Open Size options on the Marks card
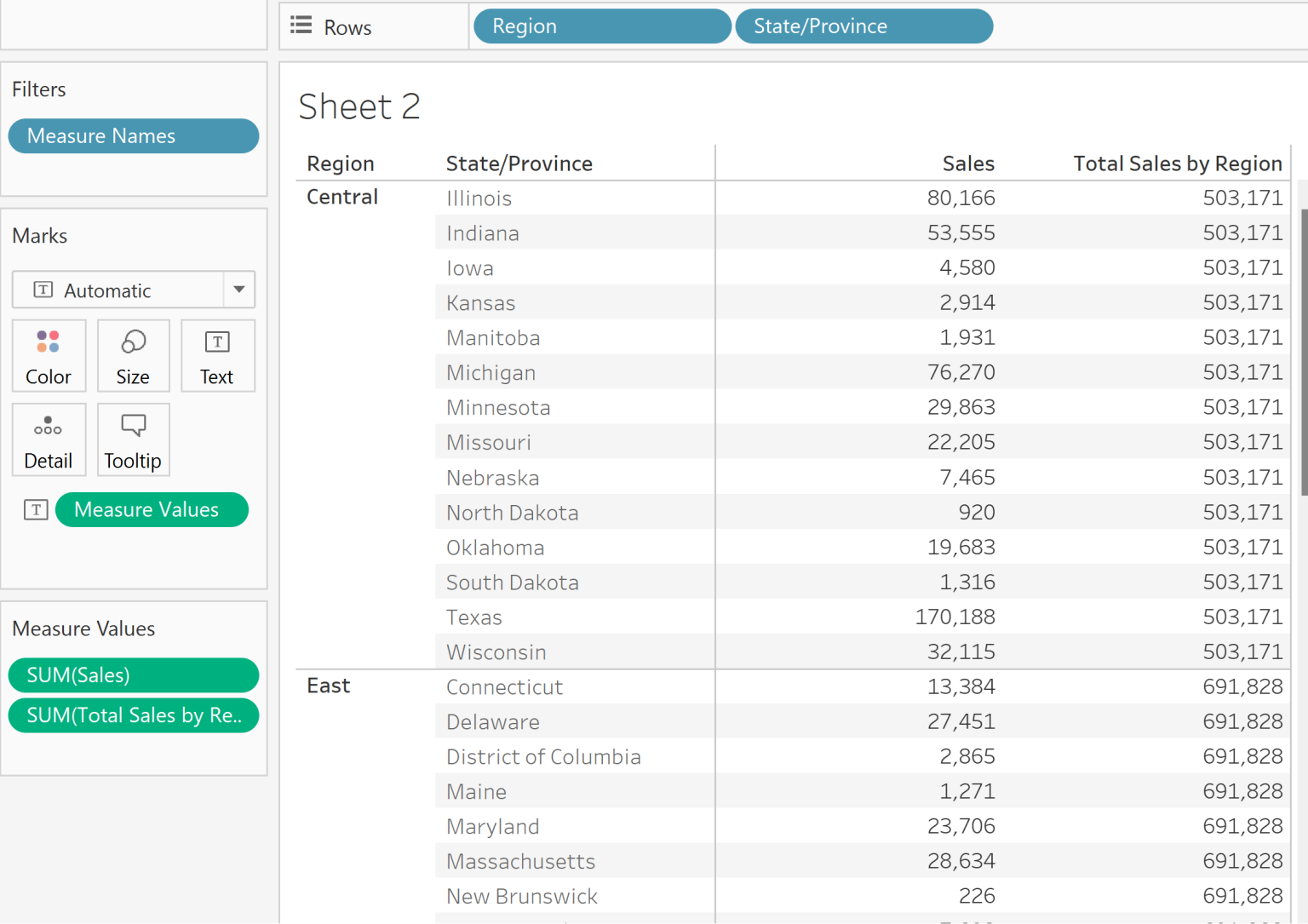Viewport: 1308px width, 924px height. pos(133,355)
